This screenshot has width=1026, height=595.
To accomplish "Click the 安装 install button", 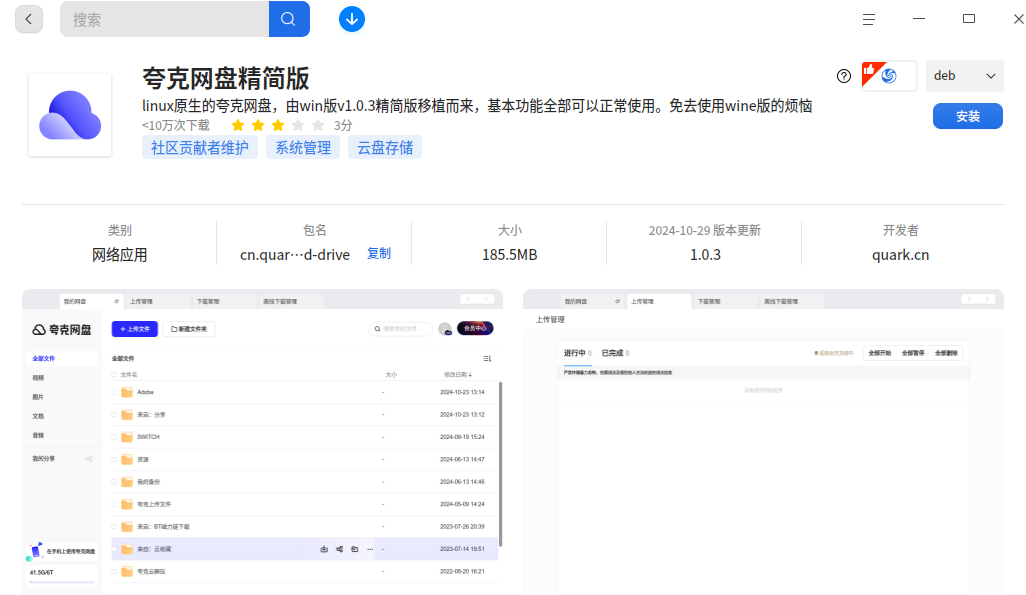I will pos(968,117).
